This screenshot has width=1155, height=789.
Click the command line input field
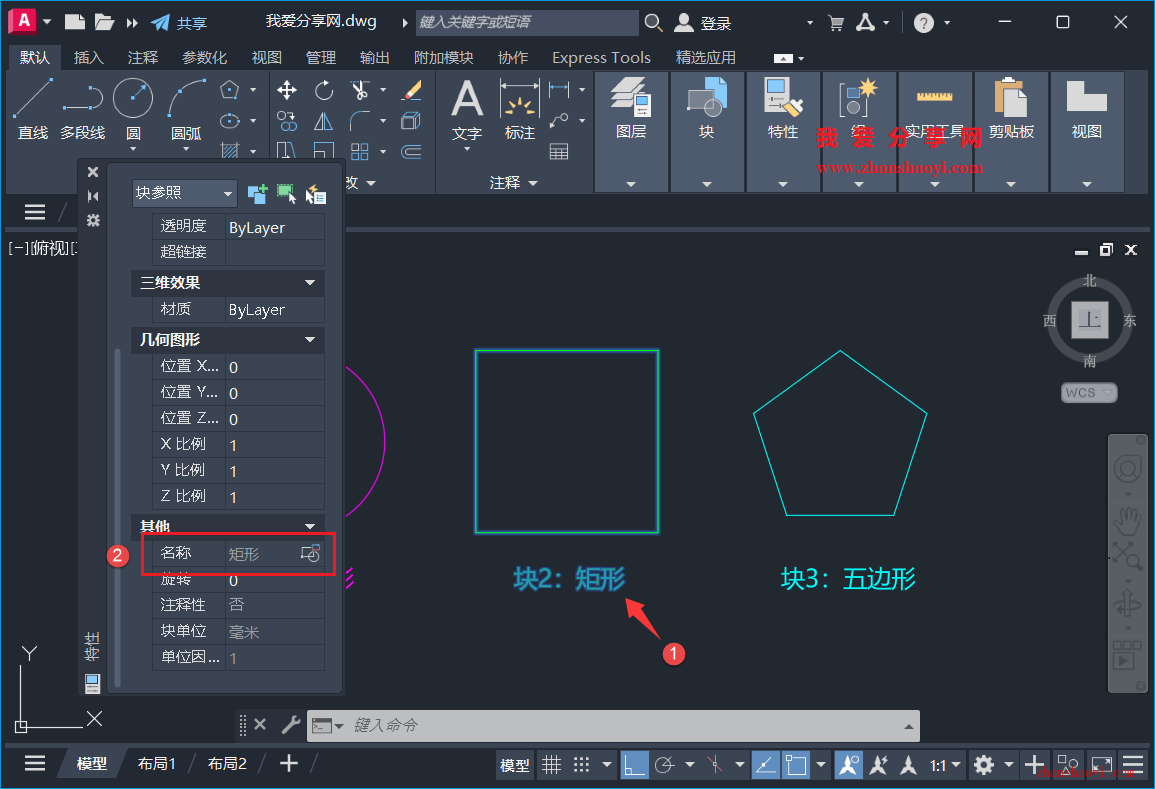pos(625,726)
